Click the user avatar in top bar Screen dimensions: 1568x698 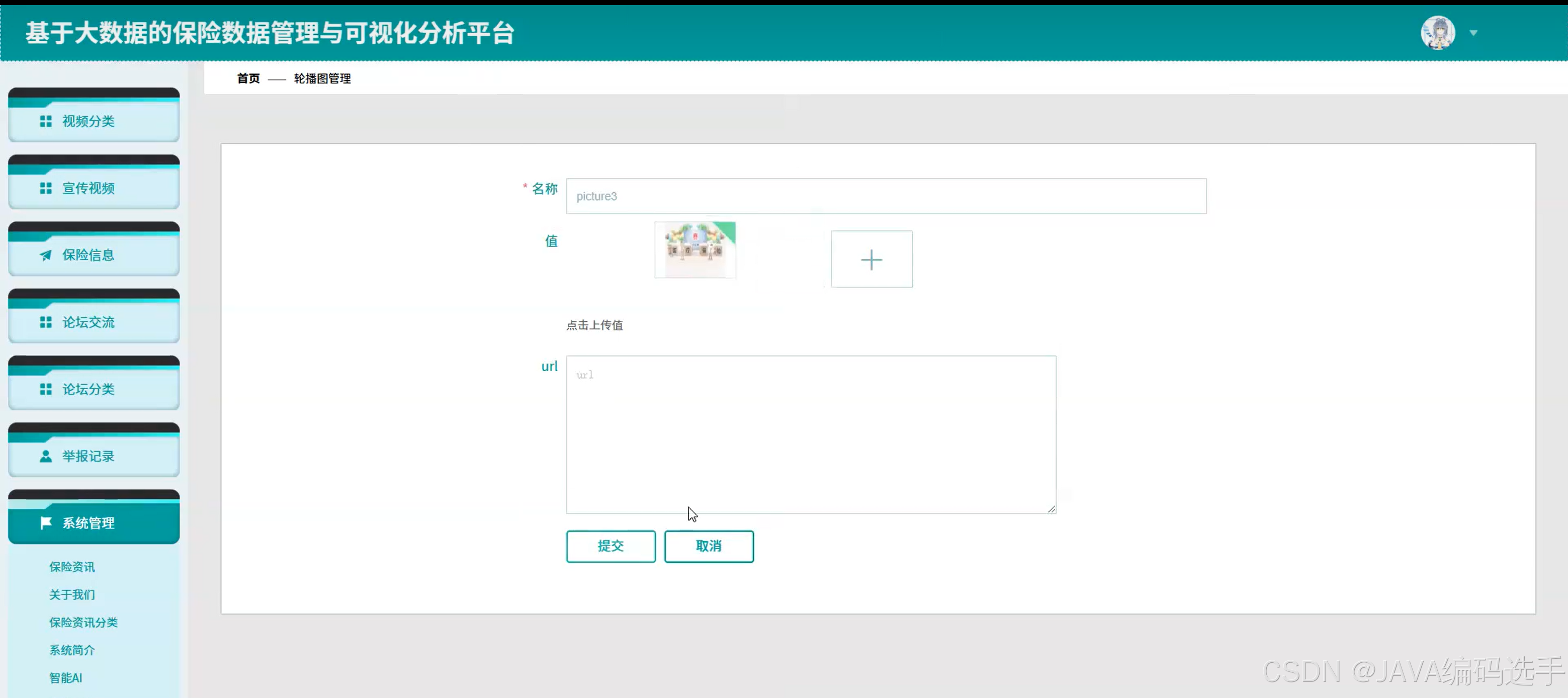tap(1437, 32)
